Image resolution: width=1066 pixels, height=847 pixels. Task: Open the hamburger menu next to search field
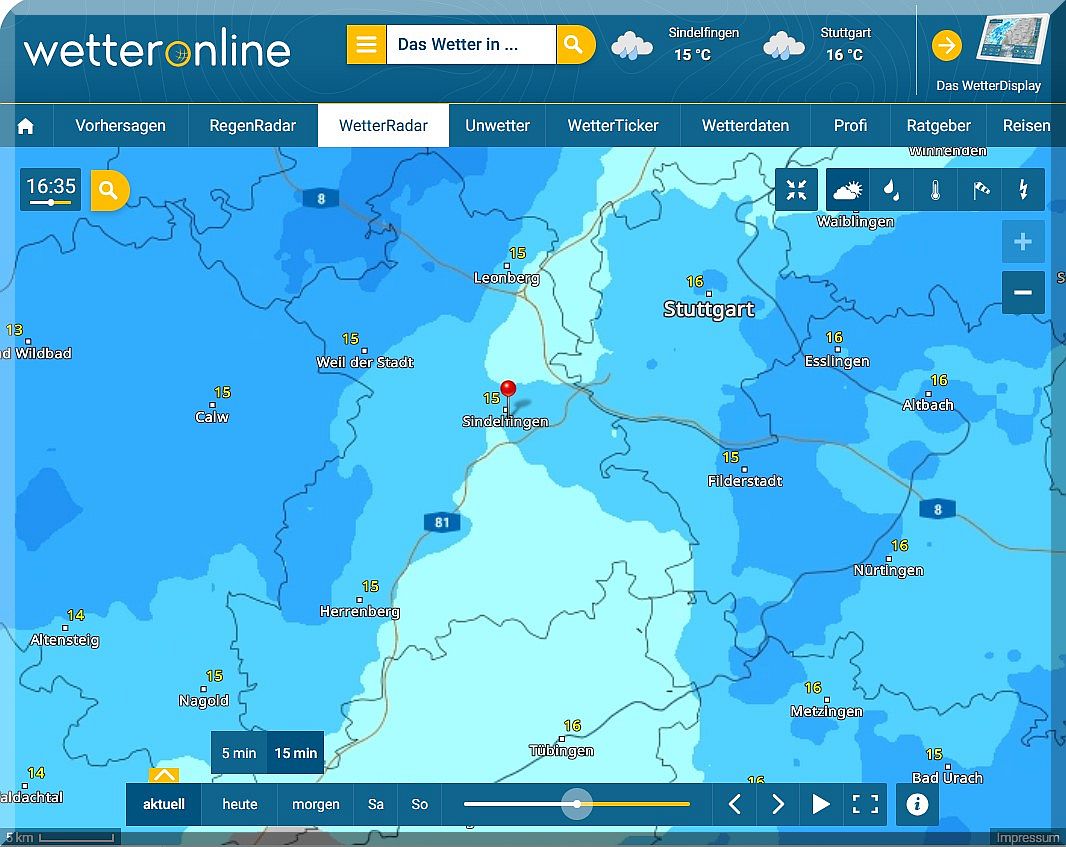(x=367, y=45)
